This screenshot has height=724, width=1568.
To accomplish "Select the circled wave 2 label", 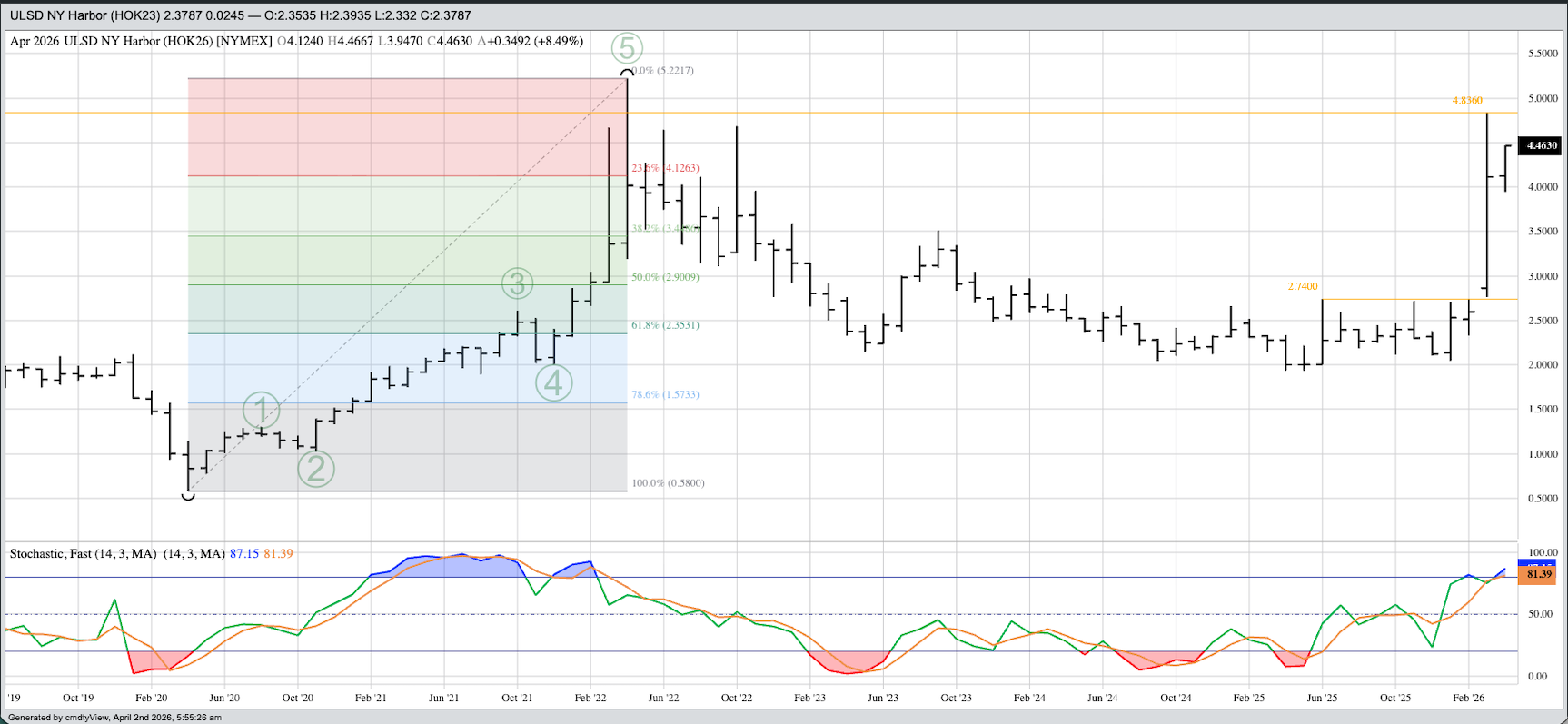I will (316, 469).
